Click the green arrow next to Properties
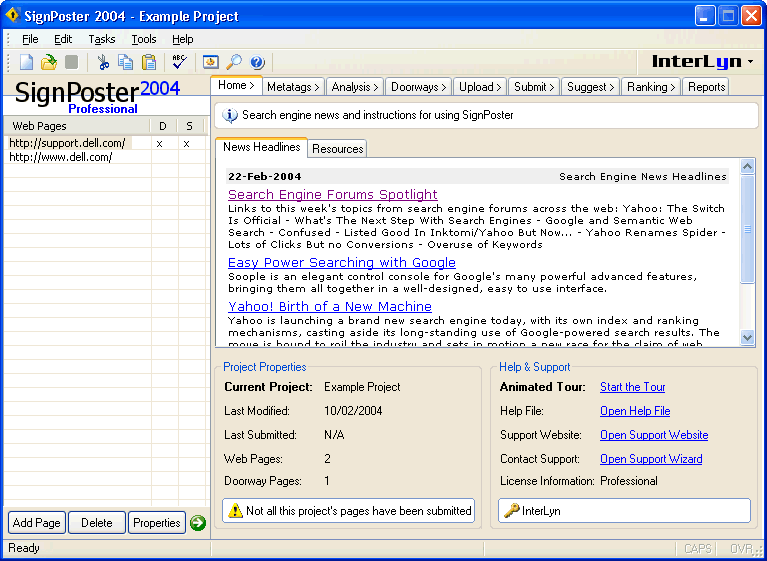 tap(198, 523)
